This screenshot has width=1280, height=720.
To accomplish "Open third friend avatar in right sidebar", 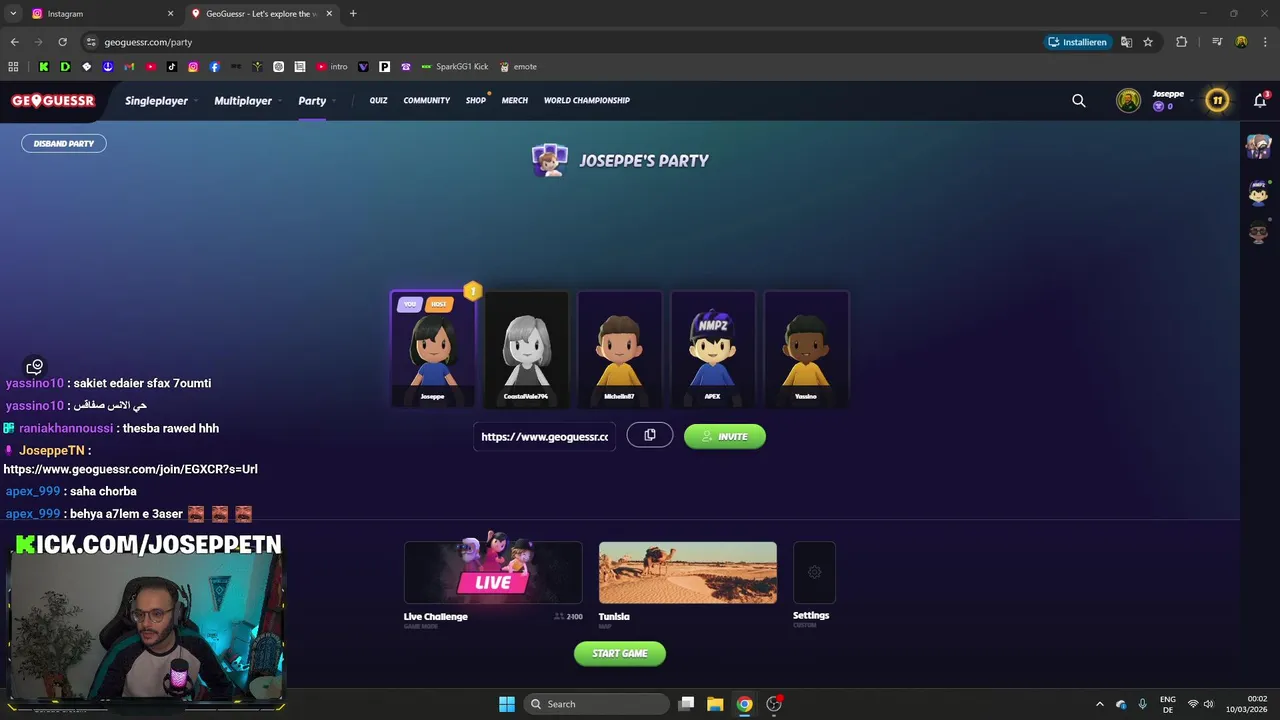I will click(x=1259, y=233).
